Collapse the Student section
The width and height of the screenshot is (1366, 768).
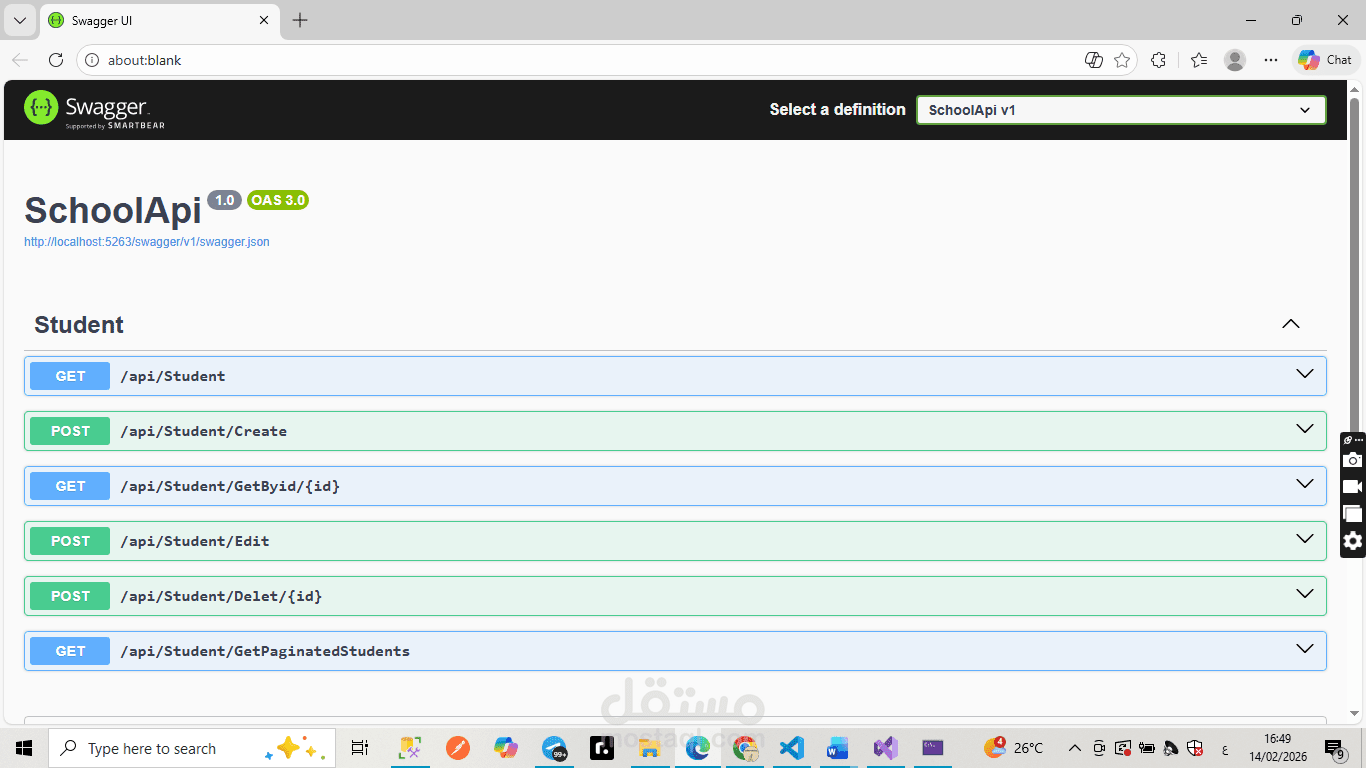pyautogui.click(x=1290, y=323)
